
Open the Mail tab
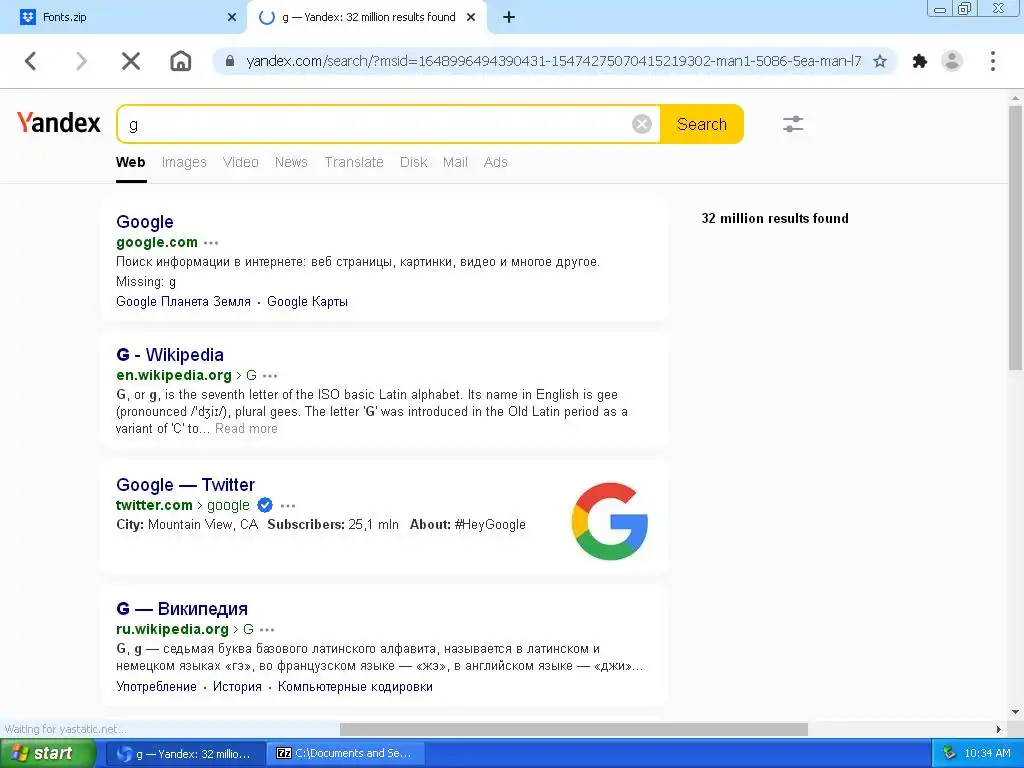tap(455, 162)
